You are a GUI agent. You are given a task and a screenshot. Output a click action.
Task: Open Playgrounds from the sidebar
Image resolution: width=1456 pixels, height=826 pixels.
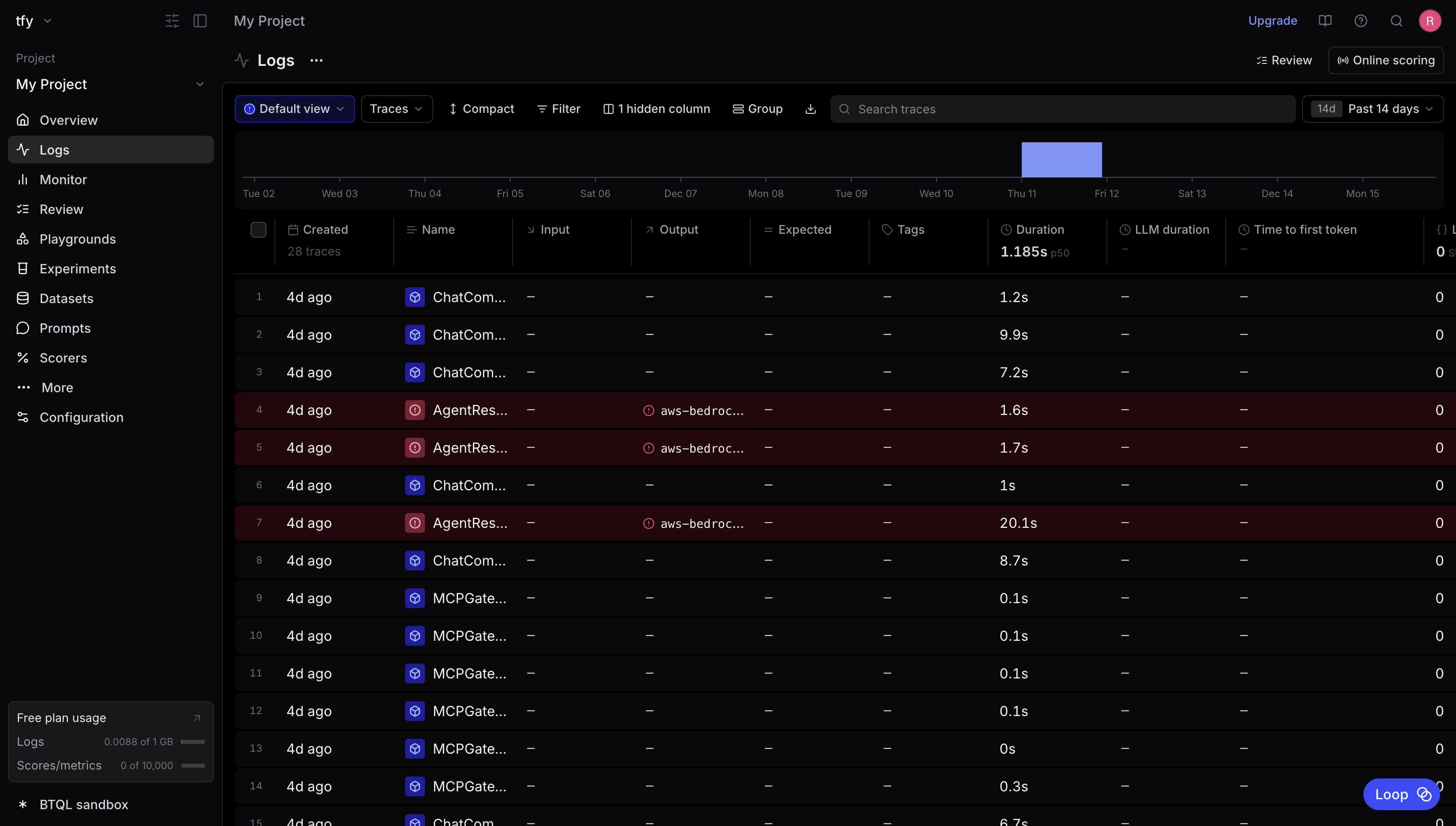point(78,239)
